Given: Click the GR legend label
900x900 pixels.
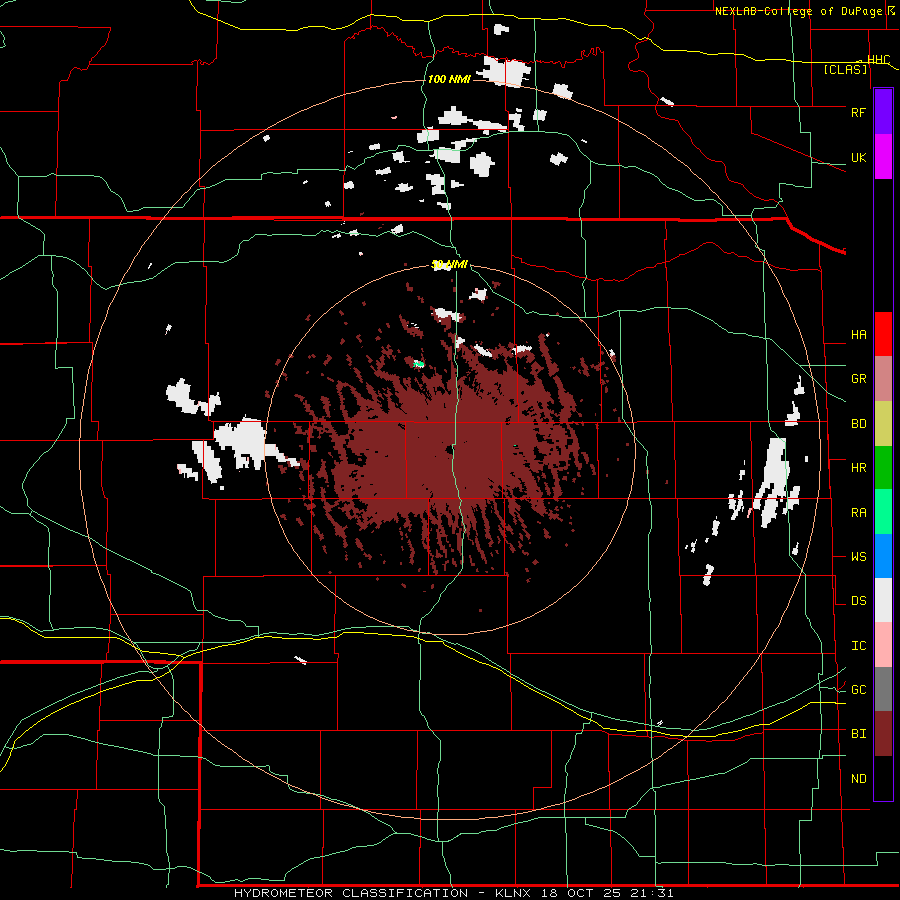Looking at the screenshot, I should click(859, 379).
